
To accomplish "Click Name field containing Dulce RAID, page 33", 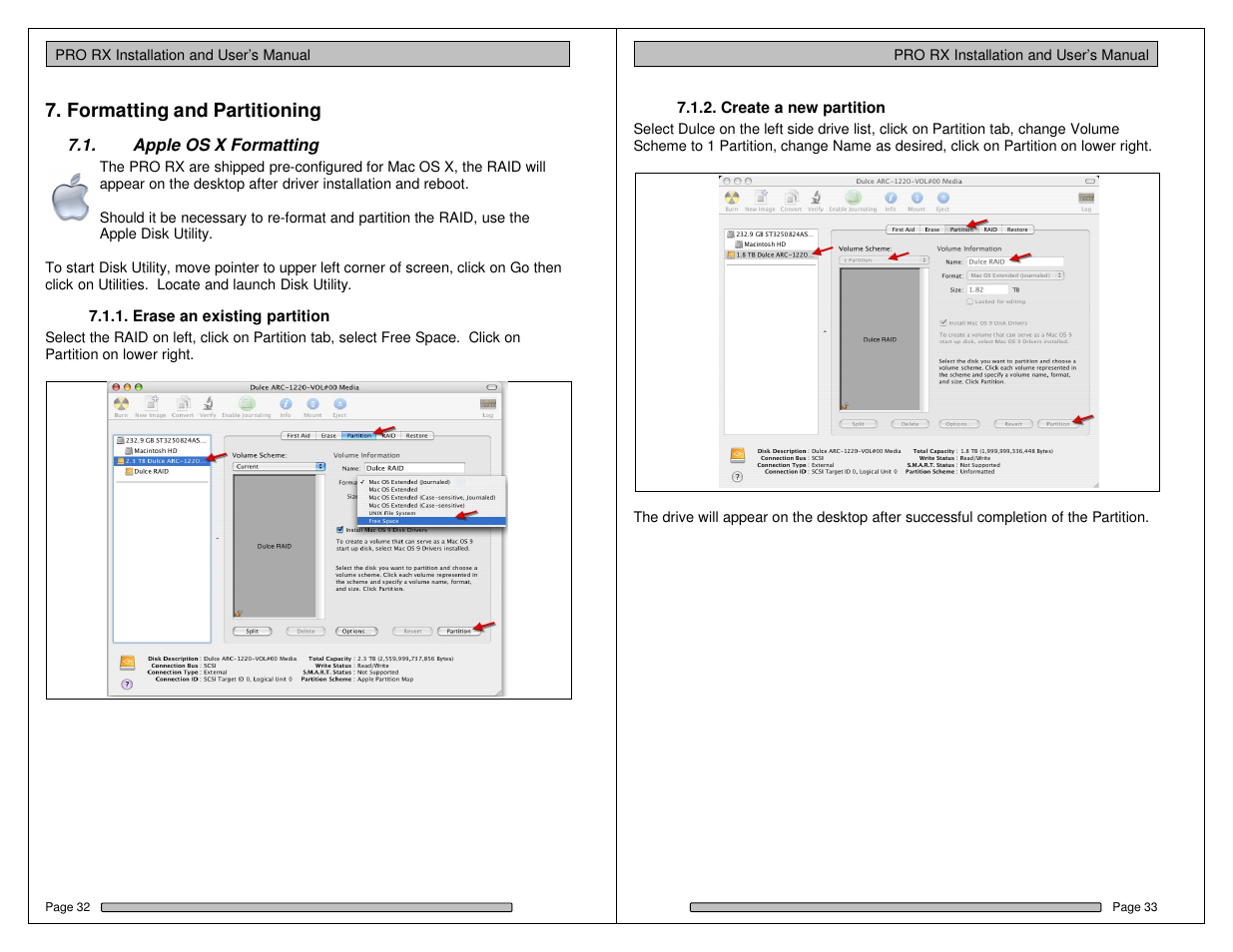I will (1015, 261).
